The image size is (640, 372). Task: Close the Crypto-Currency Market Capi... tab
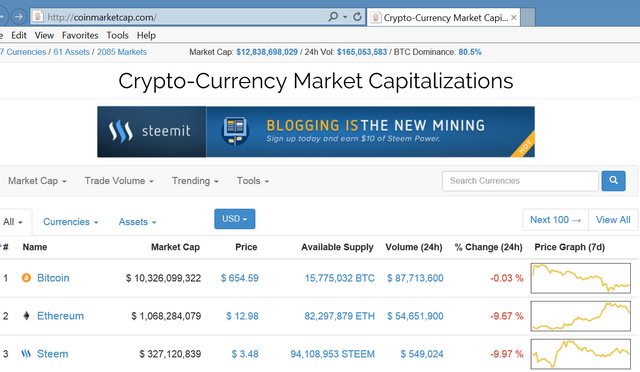point(514,17)
